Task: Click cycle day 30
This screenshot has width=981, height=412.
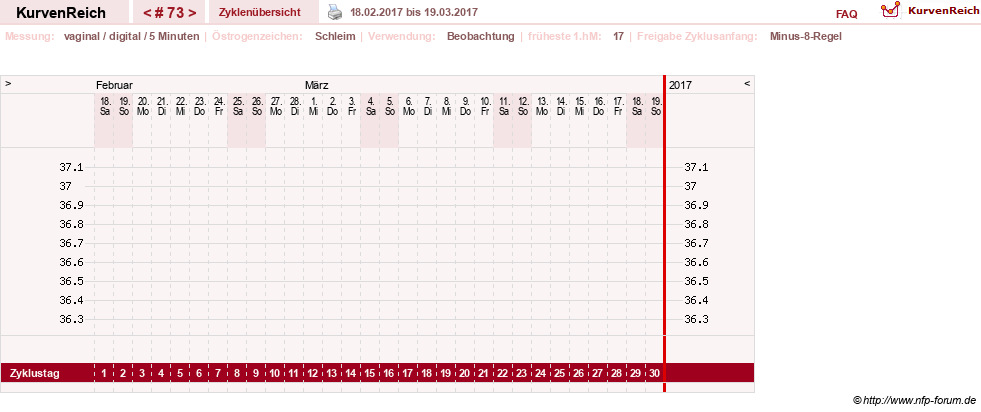Action: pyautogui.click(x=655, y=374)
